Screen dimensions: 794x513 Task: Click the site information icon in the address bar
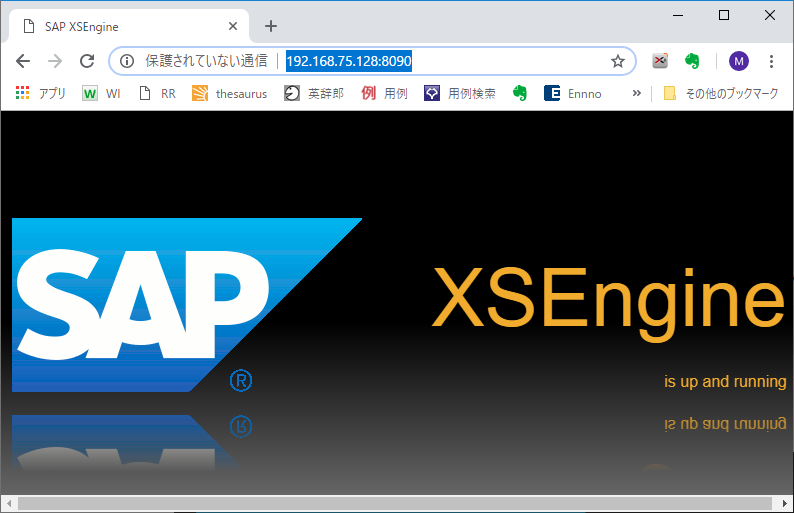127,61
